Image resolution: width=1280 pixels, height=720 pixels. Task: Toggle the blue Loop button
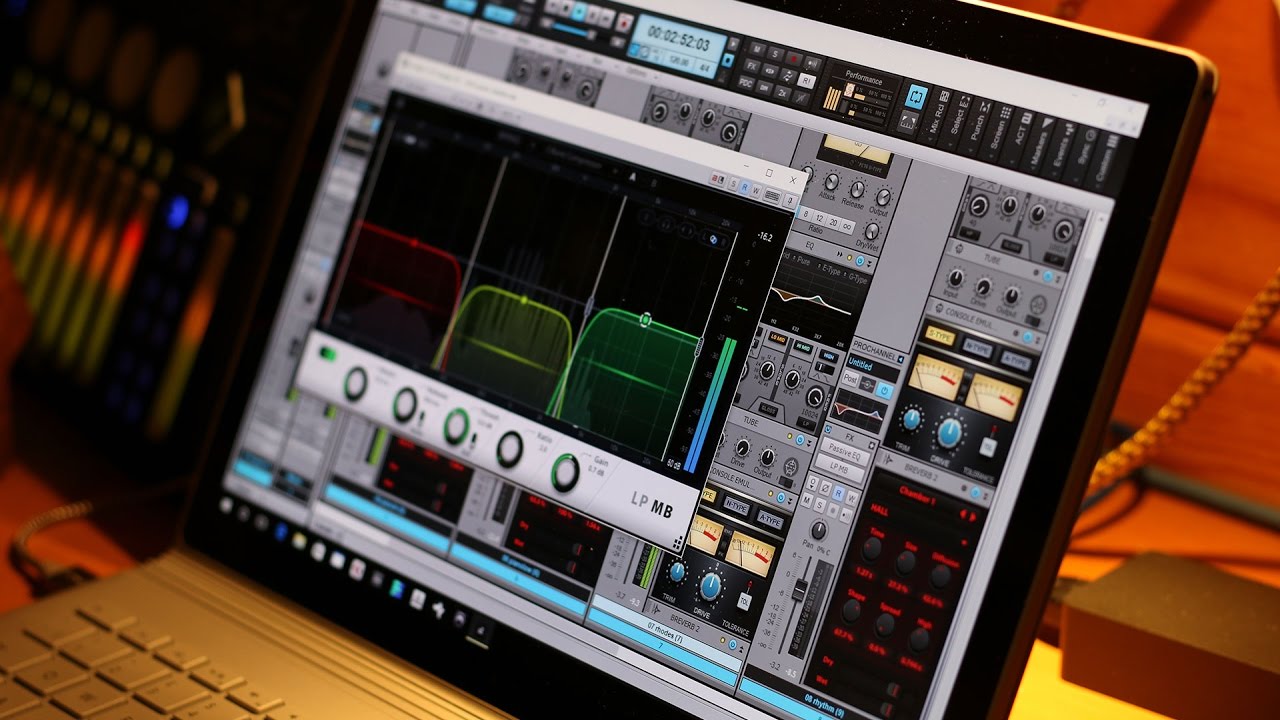917,98
